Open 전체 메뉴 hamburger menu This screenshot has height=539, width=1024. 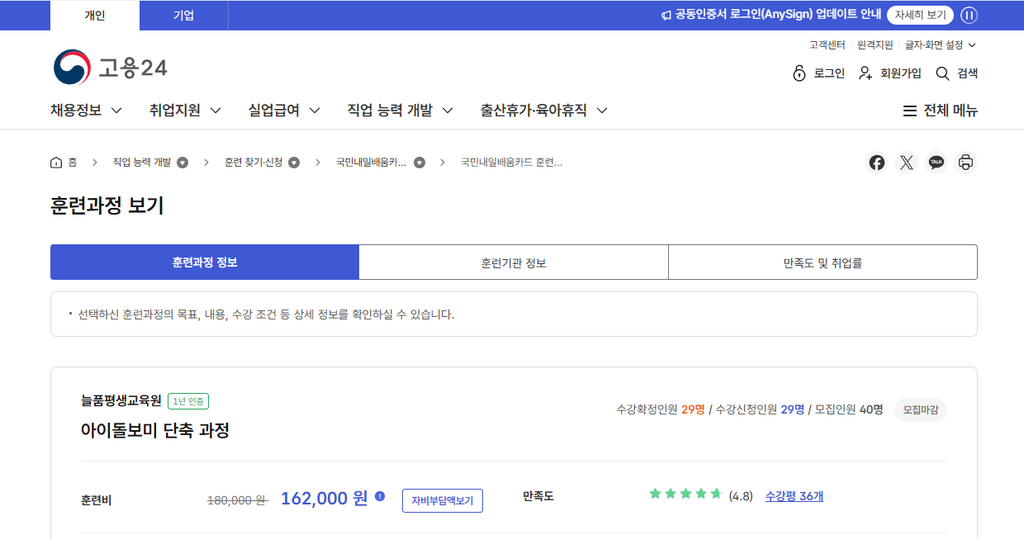click(x=940, y=110)
